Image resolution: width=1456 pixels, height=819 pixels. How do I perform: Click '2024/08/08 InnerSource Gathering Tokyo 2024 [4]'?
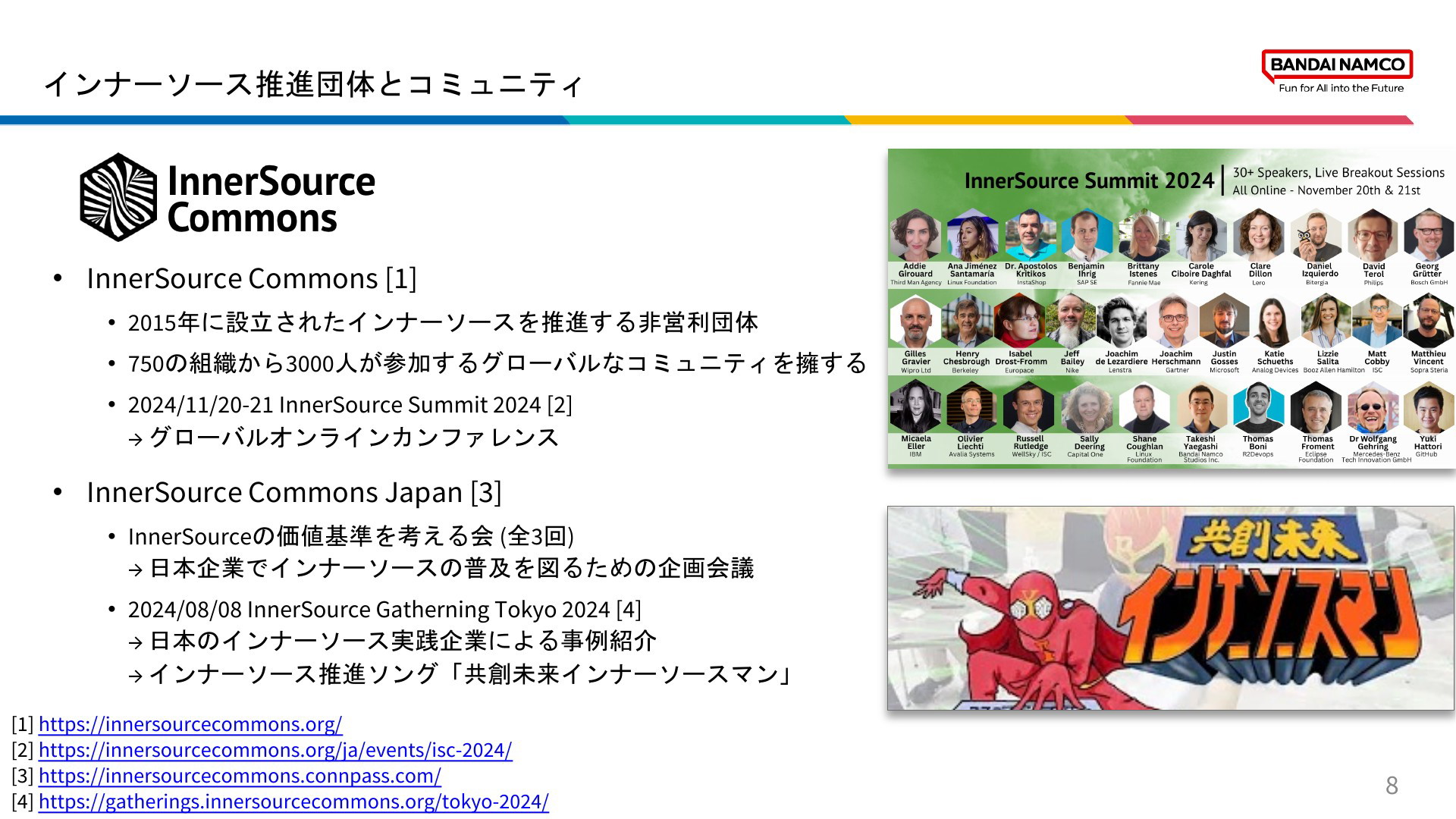point(384,609)
